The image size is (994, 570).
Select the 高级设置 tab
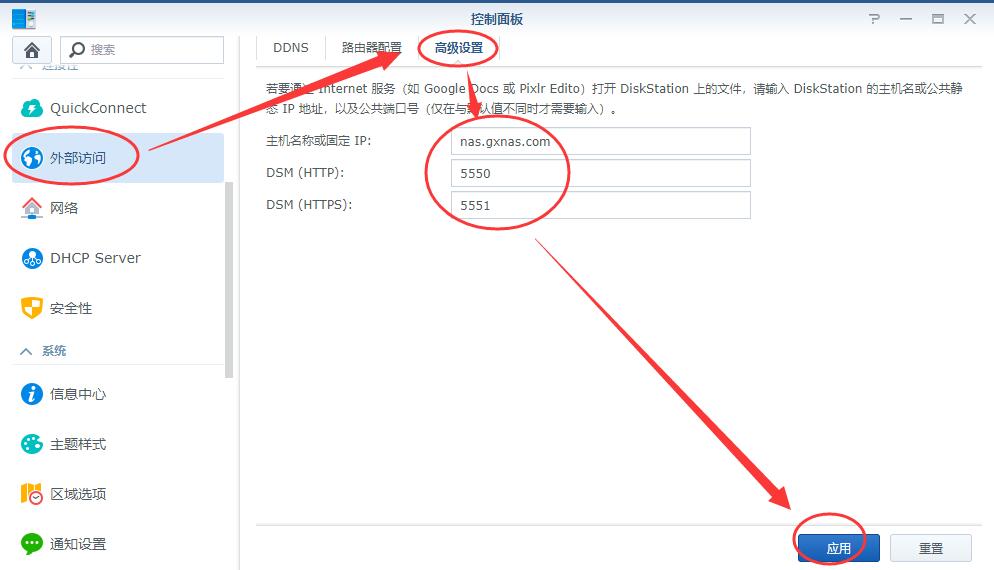pos(458,47)
